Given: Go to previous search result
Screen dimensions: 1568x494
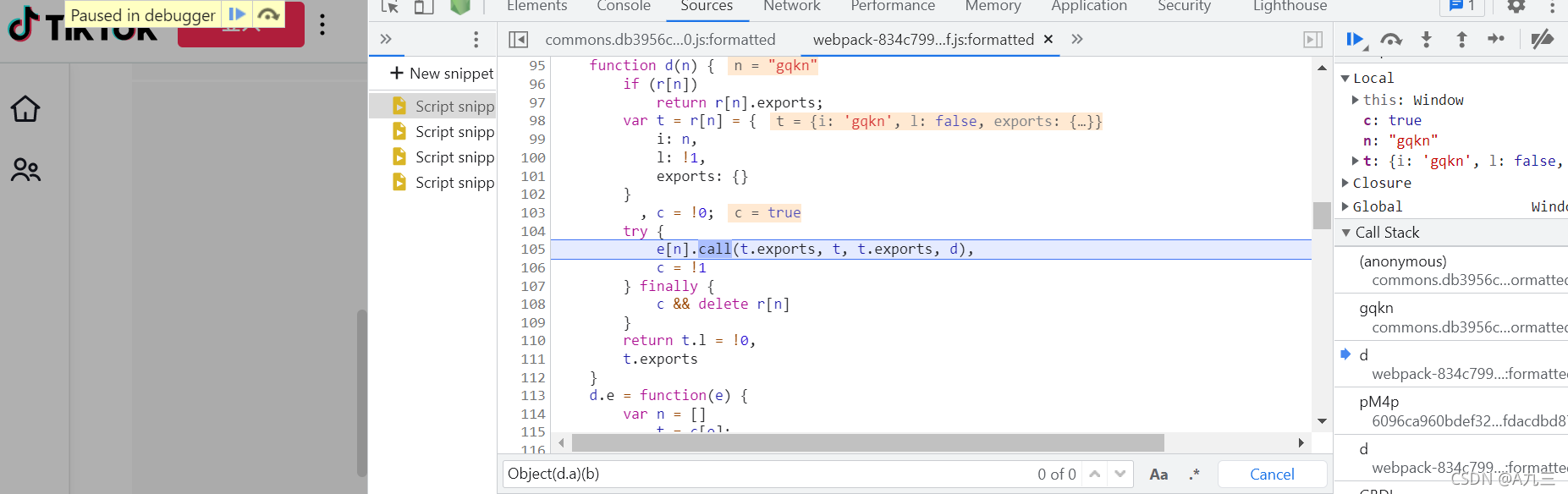Looking at the screenshot, I should click(x=1095, y=474).
